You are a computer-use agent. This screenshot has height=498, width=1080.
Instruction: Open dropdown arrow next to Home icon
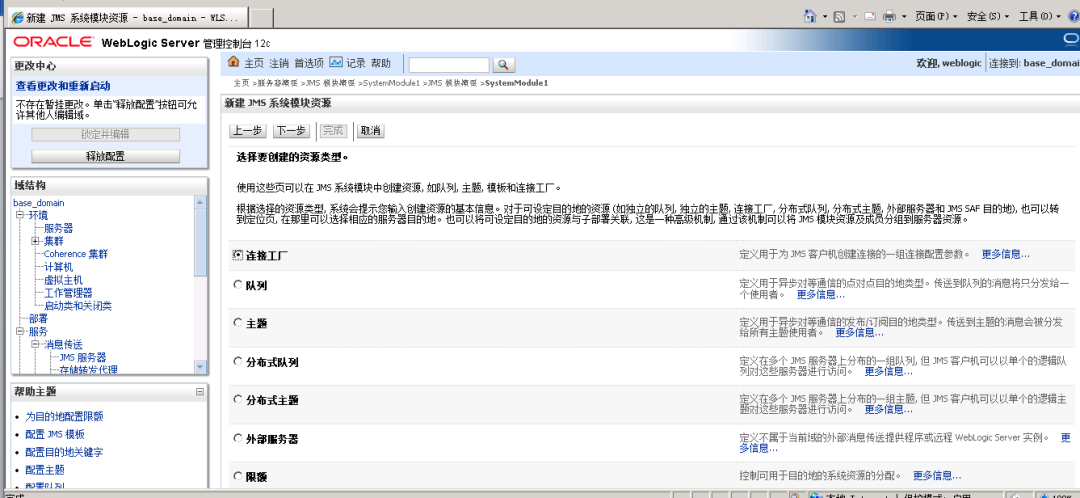tap(825, 17)
